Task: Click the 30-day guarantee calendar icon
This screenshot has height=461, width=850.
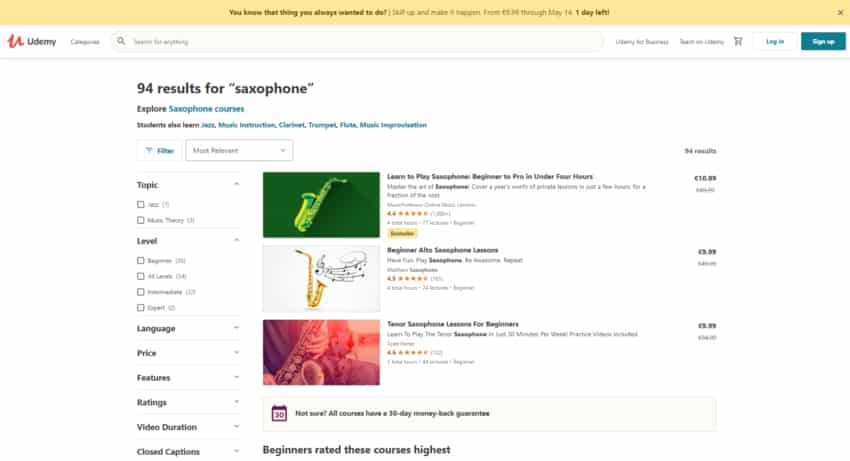Action: (x=279, y=413)
